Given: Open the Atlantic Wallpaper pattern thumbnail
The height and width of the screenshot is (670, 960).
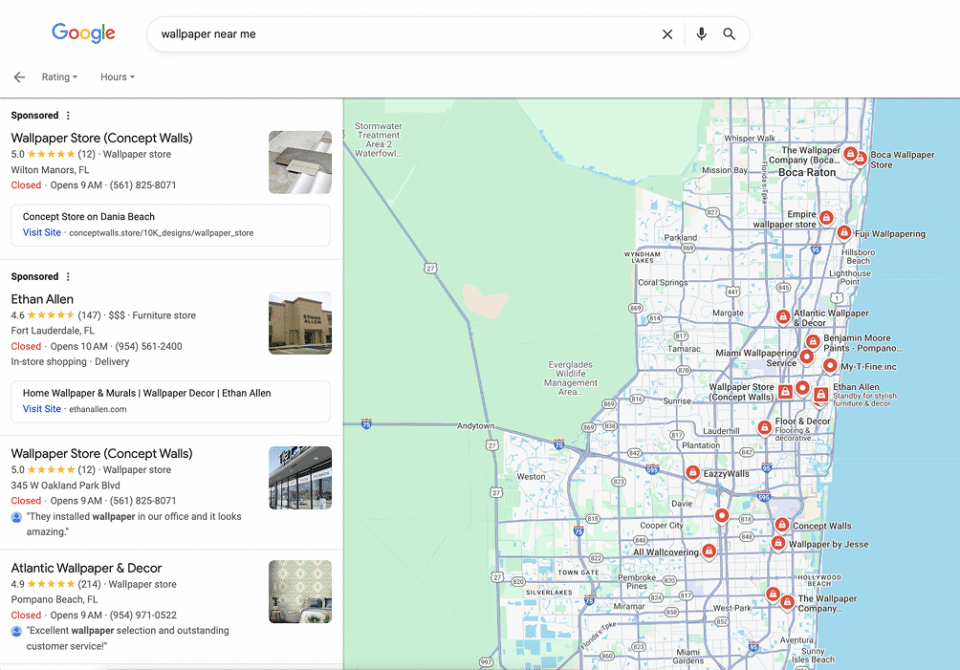Looking at the screenshot, I should [x=300, y=591].
